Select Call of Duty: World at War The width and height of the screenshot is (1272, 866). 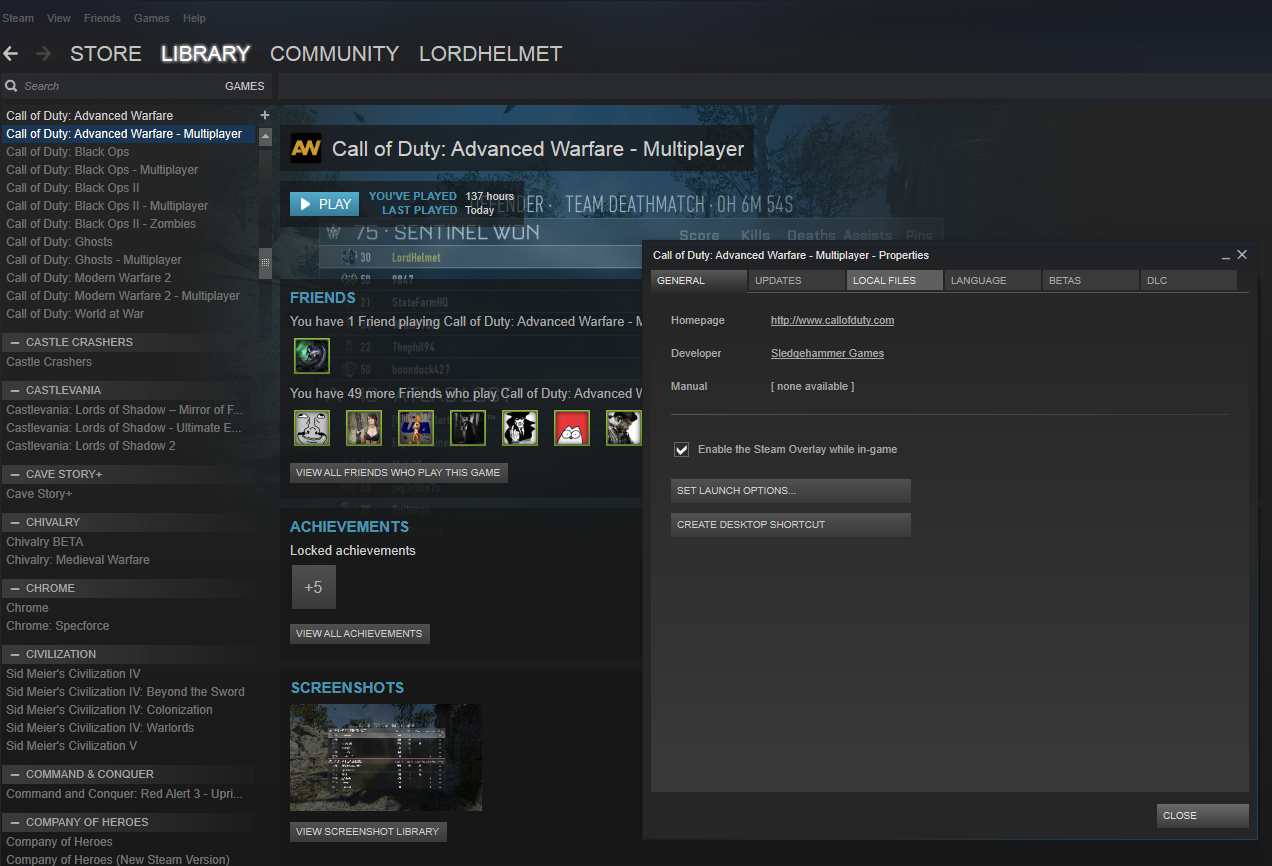pos(75,314)
